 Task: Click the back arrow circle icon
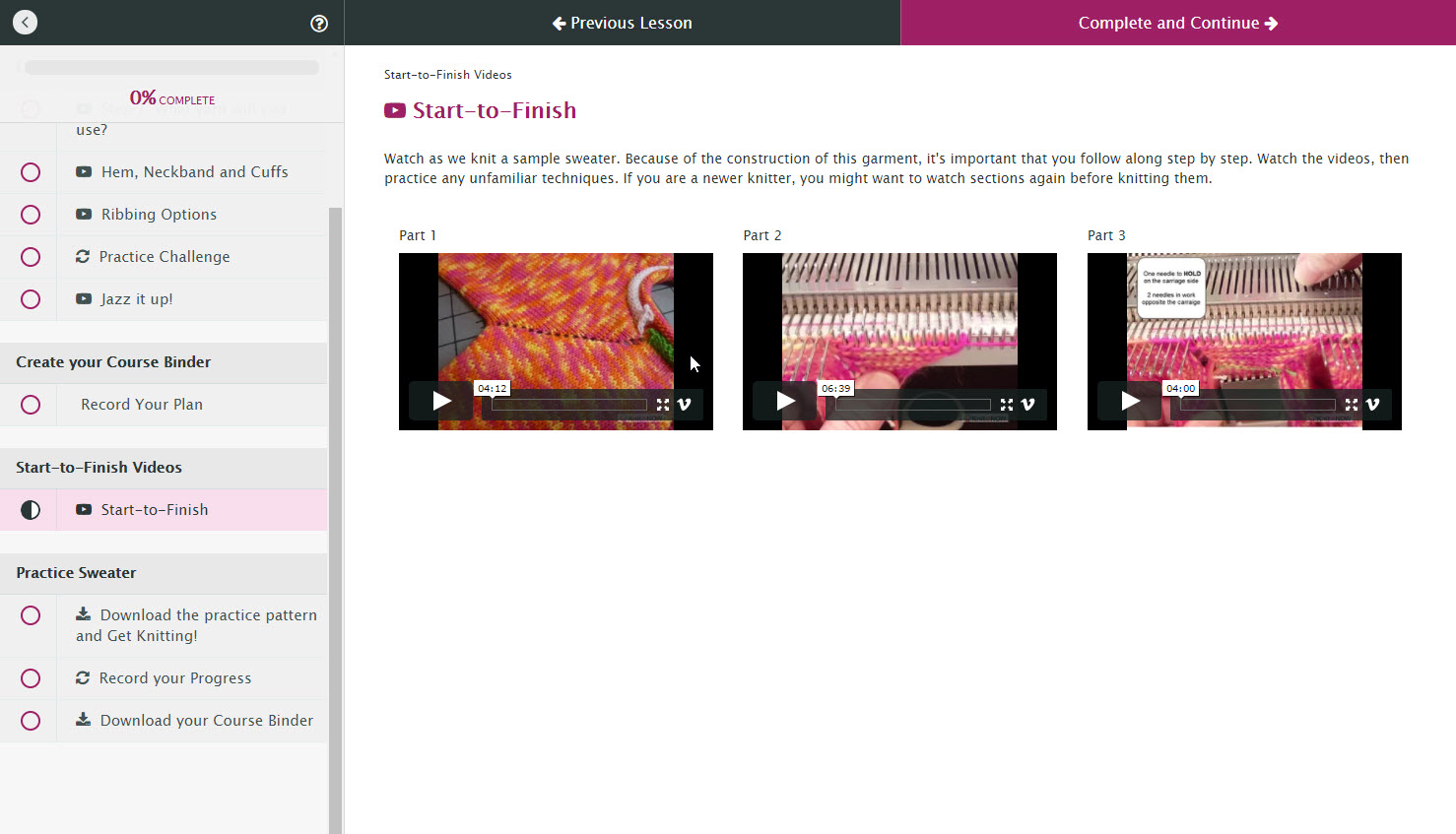25,22
